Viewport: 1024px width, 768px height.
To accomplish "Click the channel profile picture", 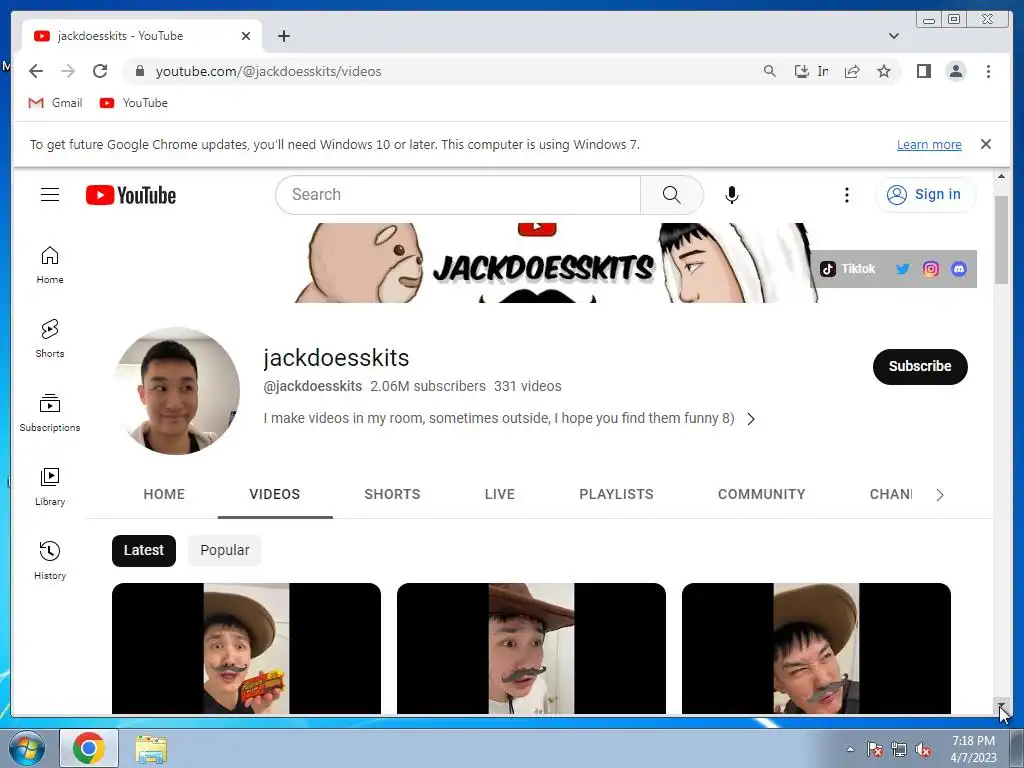I will [x=176, y=391].
